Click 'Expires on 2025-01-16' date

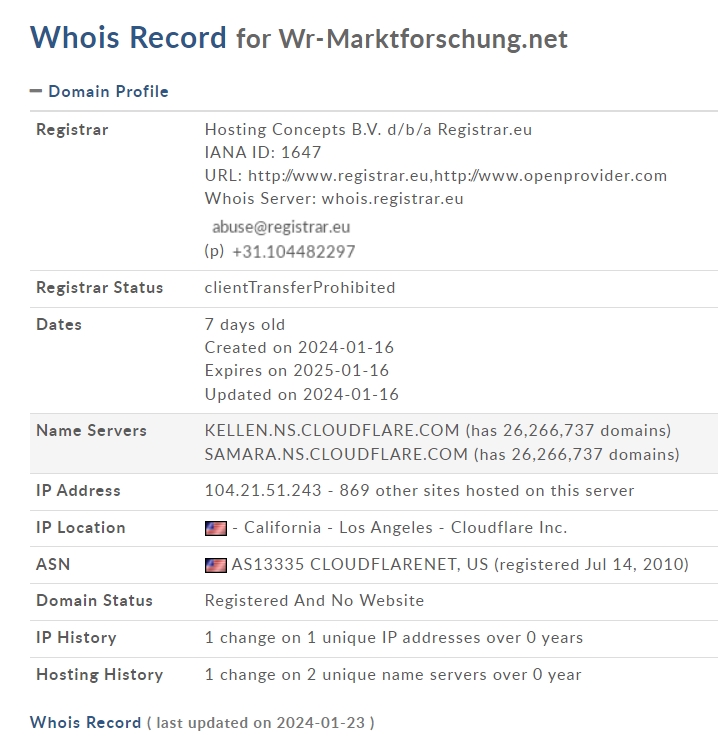(297, 370)
